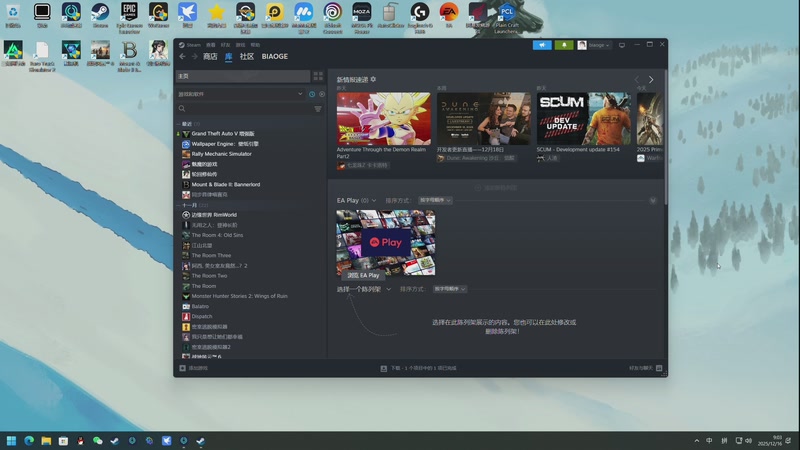Open the second shelf sort order dropdown
This screenshot has width=800, height=450.
point(449,289)
